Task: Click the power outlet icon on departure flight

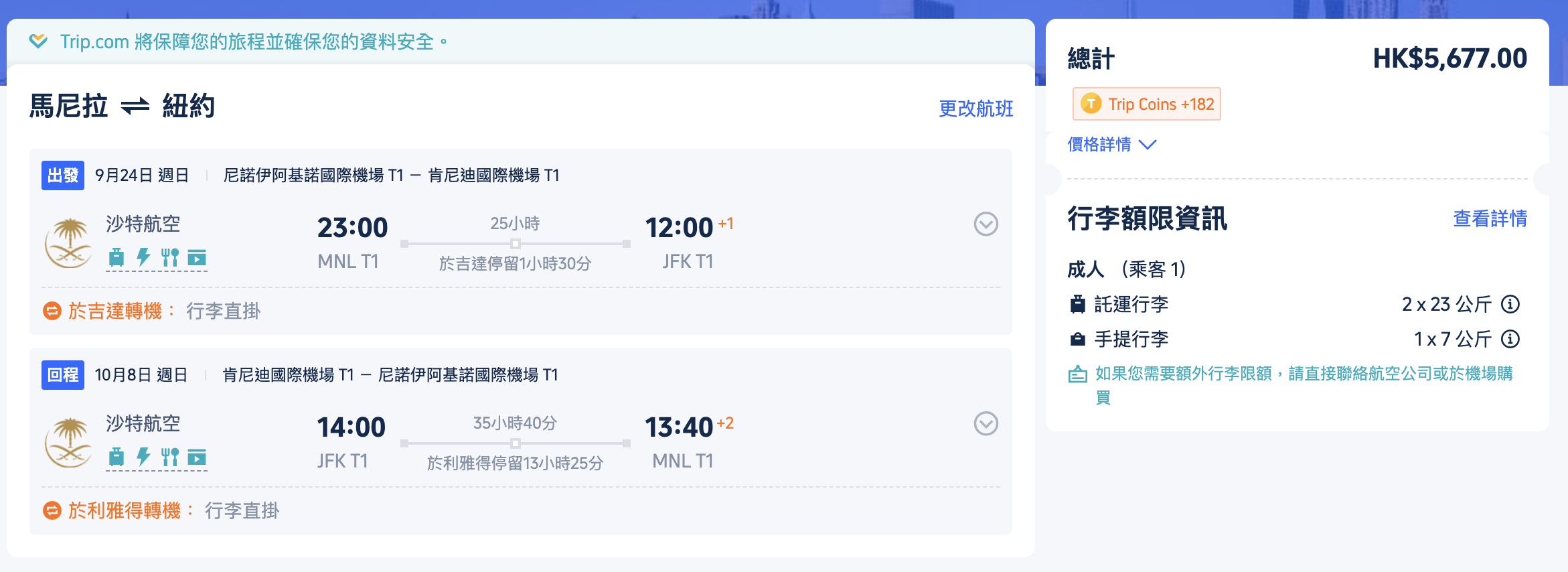Action: 143,257
